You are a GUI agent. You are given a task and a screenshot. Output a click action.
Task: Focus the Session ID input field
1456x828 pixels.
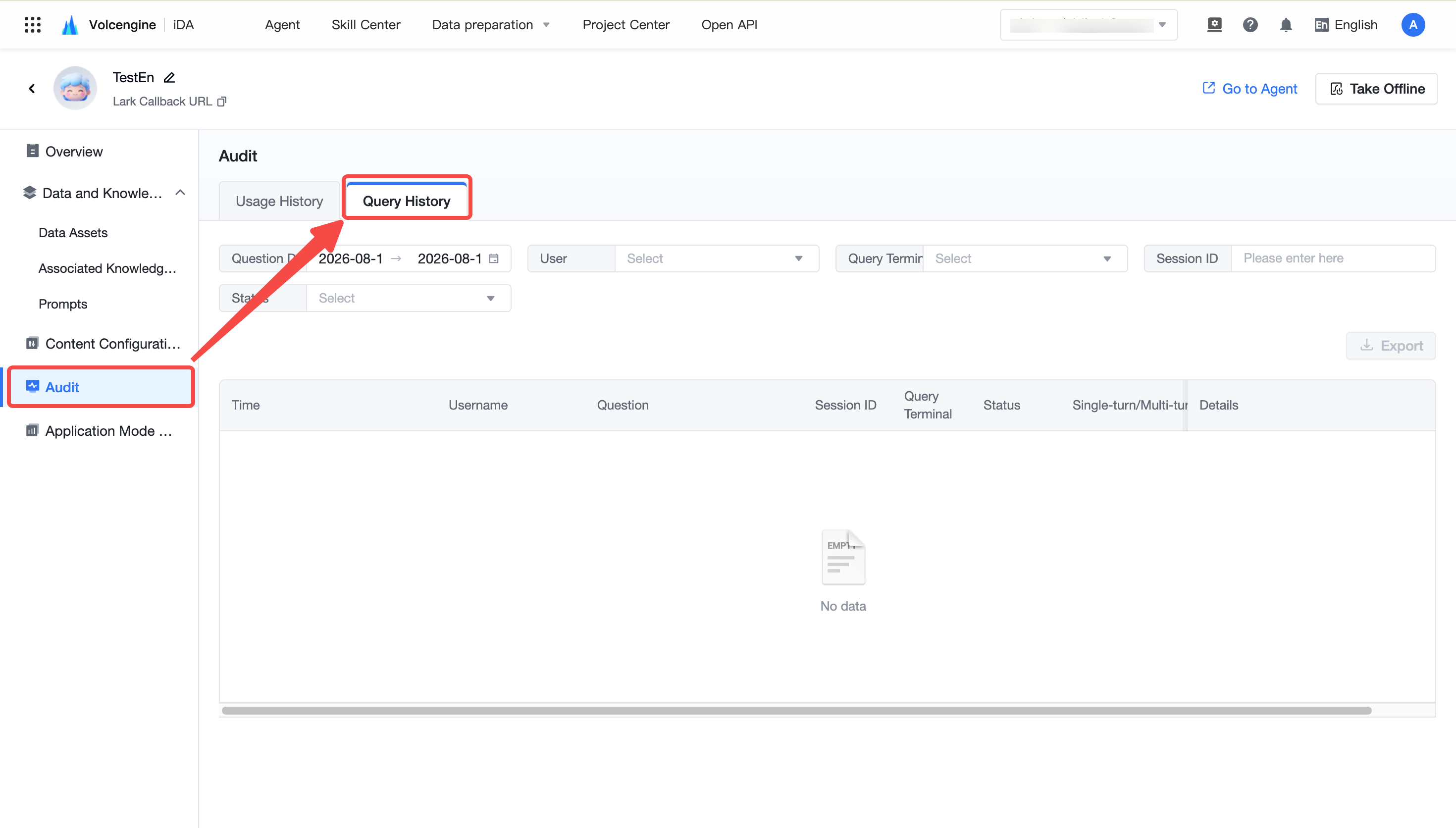click(x=1333, y=258)
